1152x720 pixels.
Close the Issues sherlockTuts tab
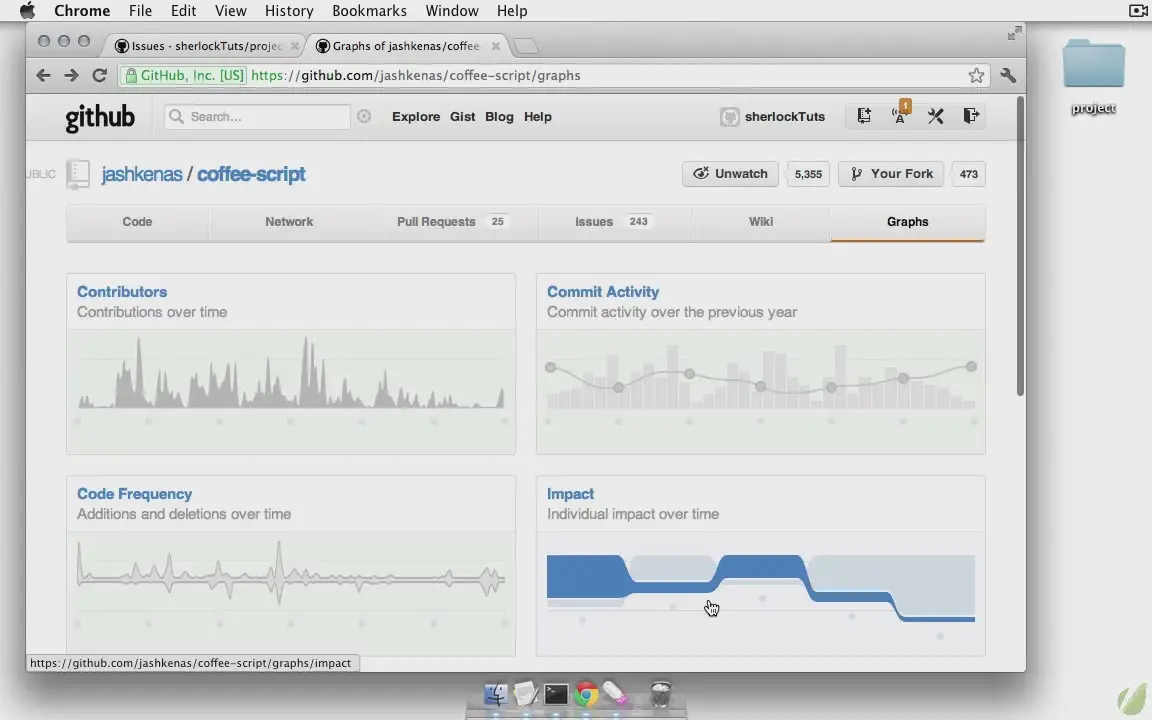[x=295, y=46]
